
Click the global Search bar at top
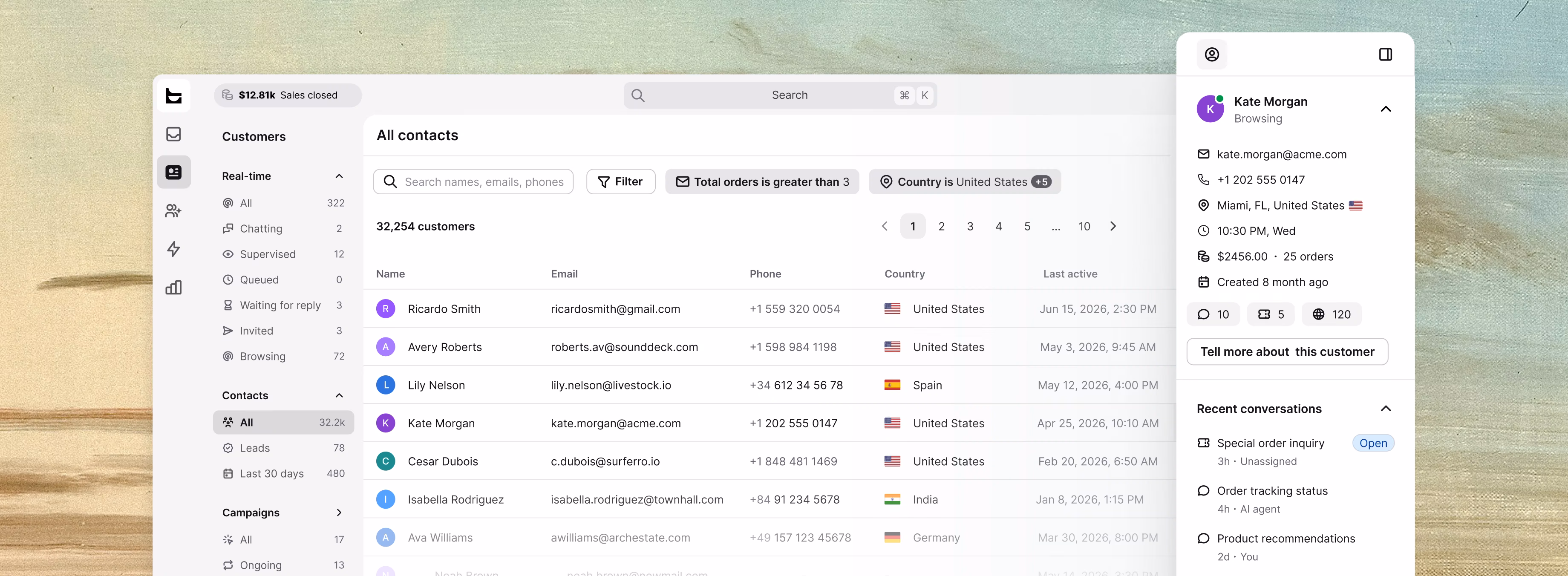coord(780,95)
